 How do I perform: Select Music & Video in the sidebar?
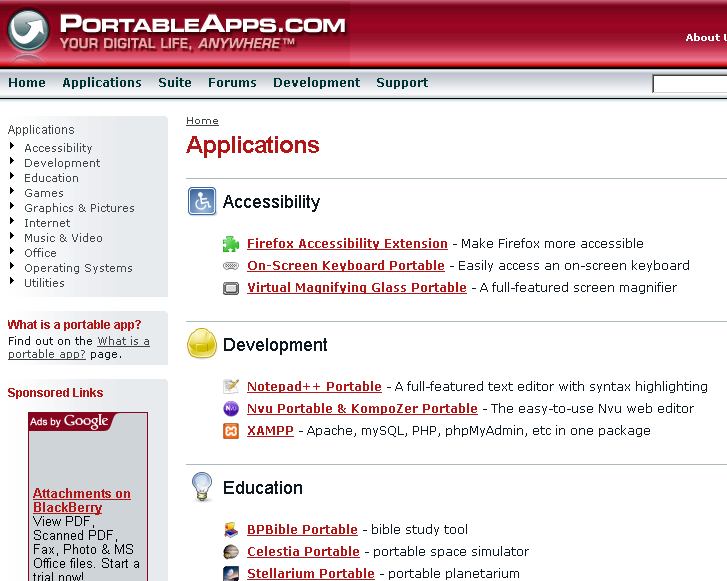tap(64, 238)
